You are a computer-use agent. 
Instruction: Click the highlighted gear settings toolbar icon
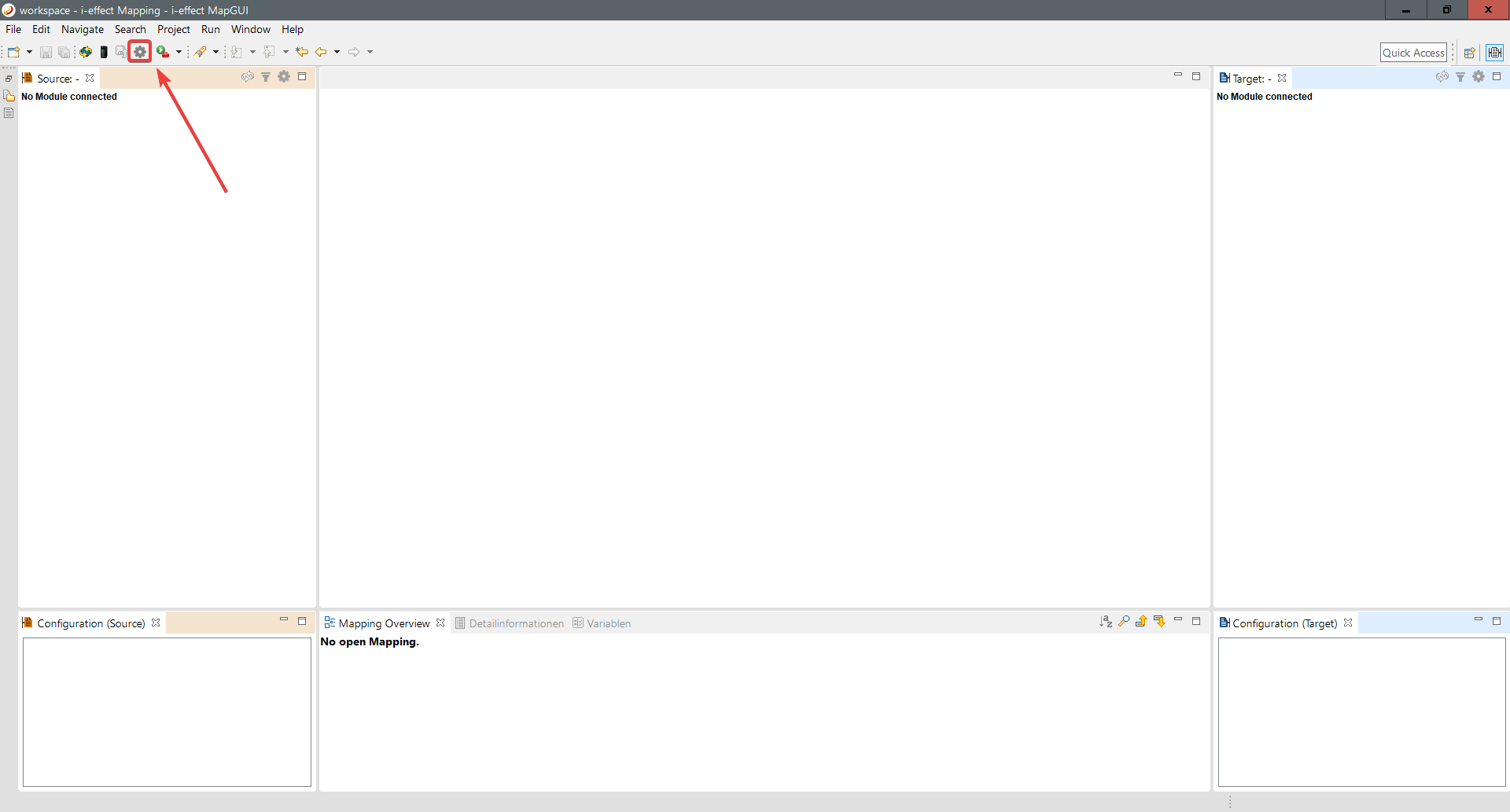click(x=140, y=52)
